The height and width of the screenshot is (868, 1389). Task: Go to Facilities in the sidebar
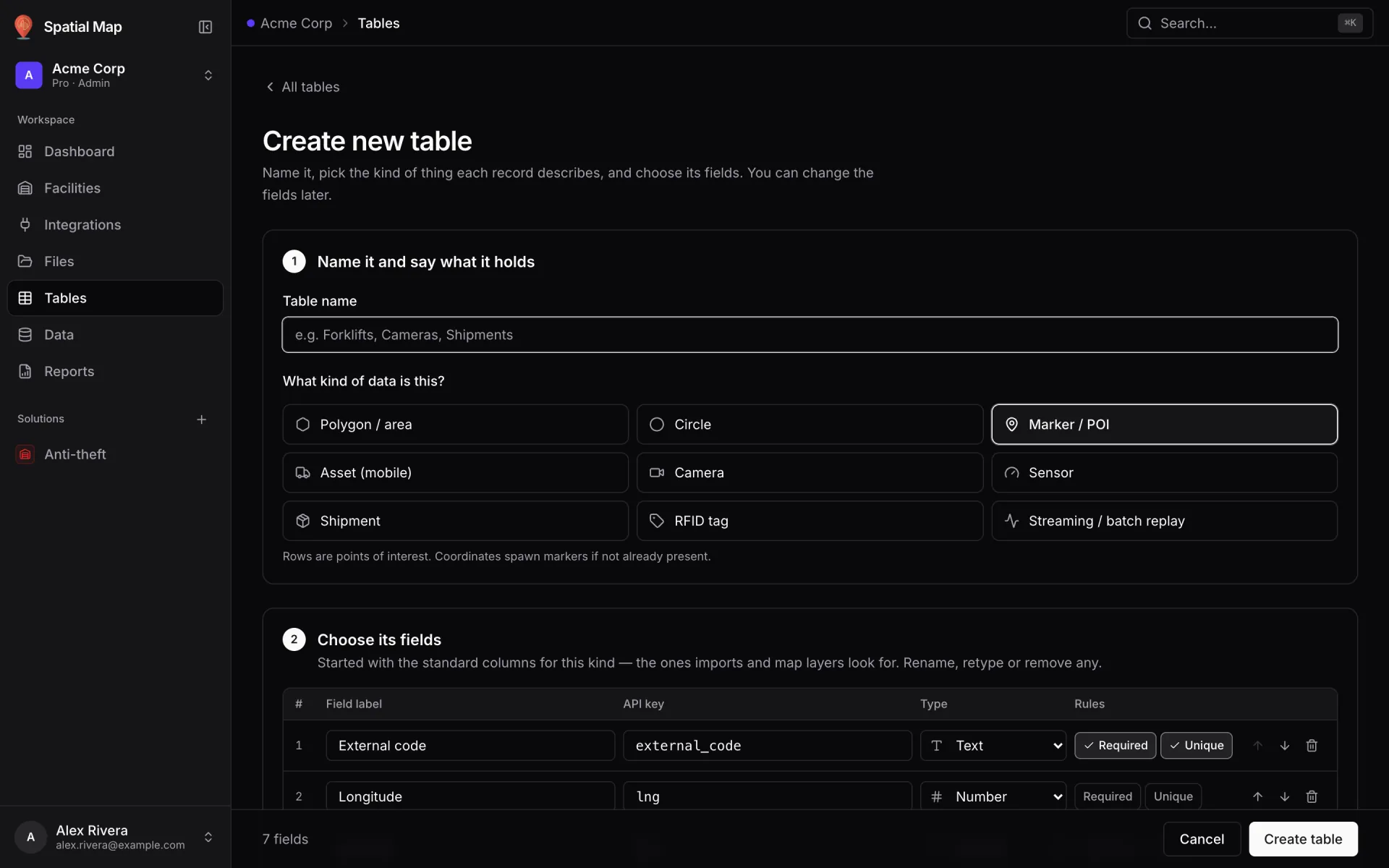[x=115, y=188]
